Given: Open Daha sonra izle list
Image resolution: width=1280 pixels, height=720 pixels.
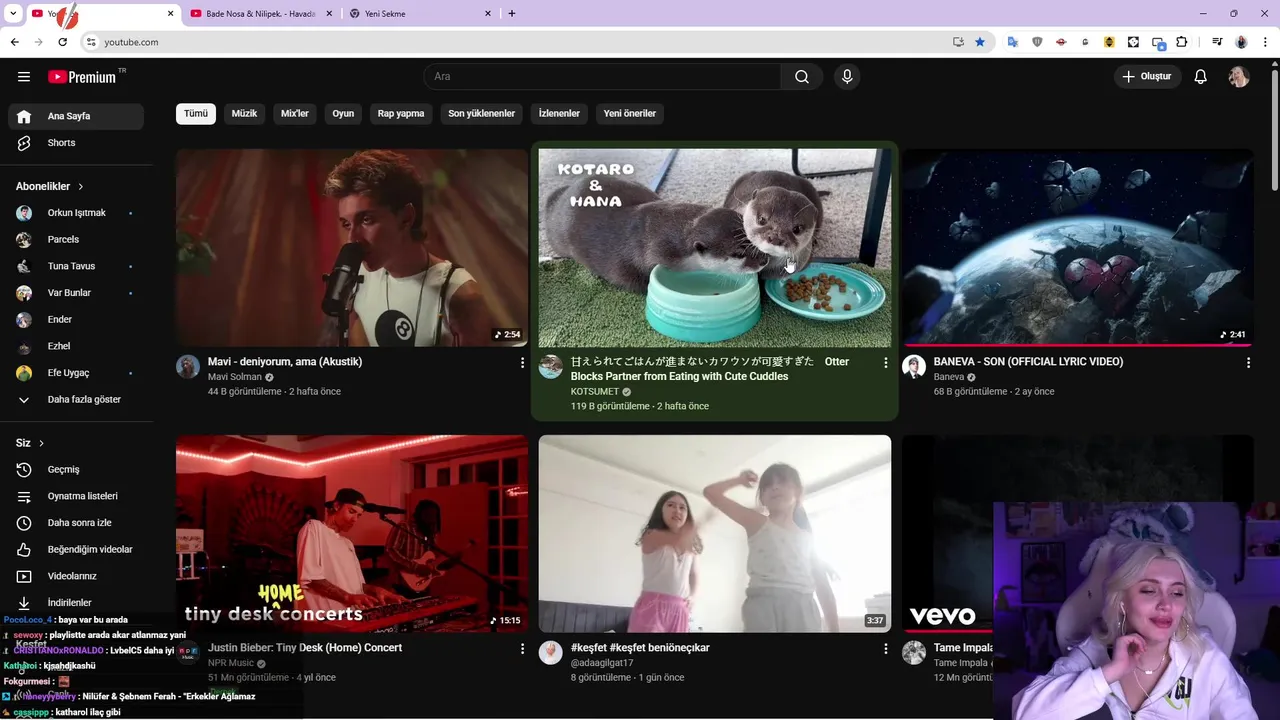Looking at the screenshot, I should 76,523.
